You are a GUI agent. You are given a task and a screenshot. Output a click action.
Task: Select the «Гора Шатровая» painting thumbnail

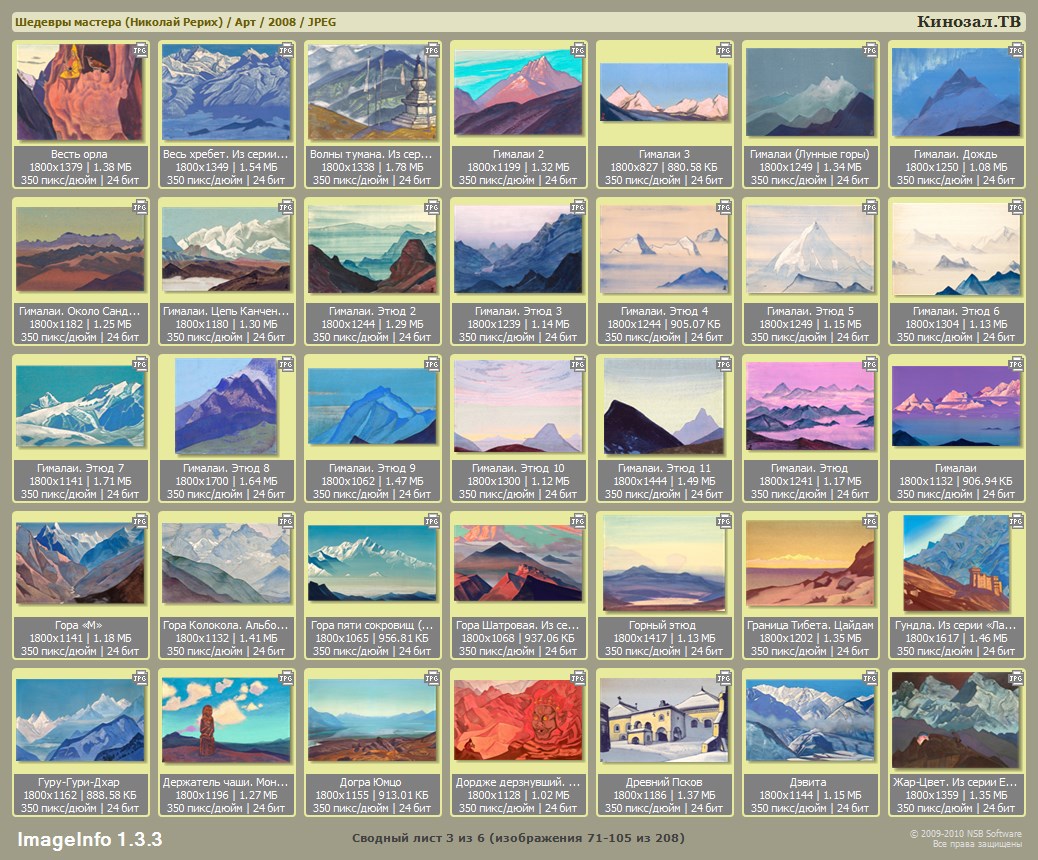pyautogui.click(x=518, y=563)
